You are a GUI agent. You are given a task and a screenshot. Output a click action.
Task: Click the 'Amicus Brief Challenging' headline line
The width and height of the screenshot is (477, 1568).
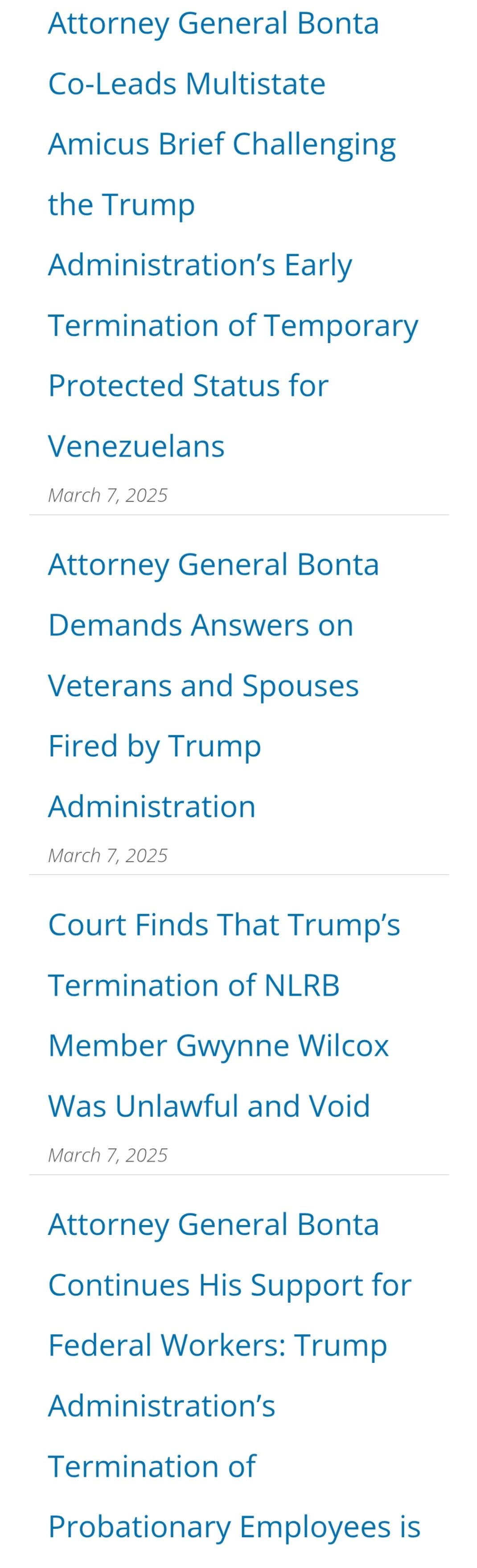pos(222,145)
